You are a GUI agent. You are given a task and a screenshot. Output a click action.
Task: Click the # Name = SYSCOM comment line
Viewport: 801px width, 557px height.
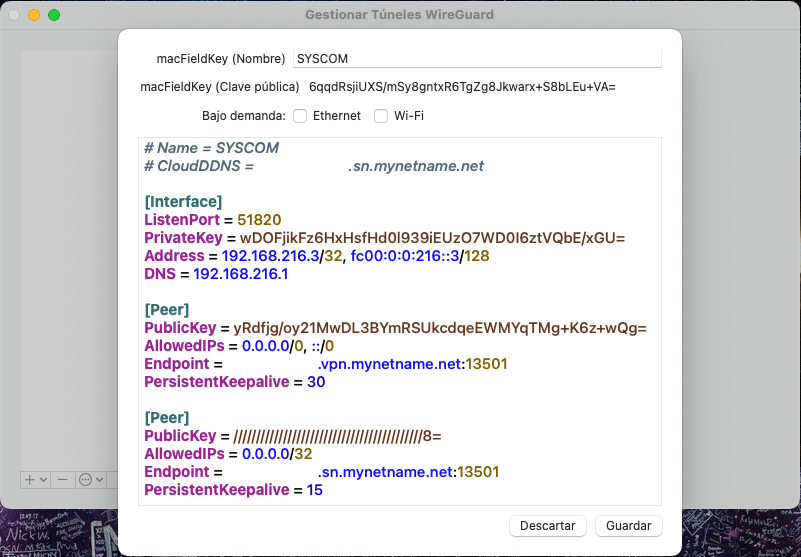pyautogui.click(x=211, y=148)
